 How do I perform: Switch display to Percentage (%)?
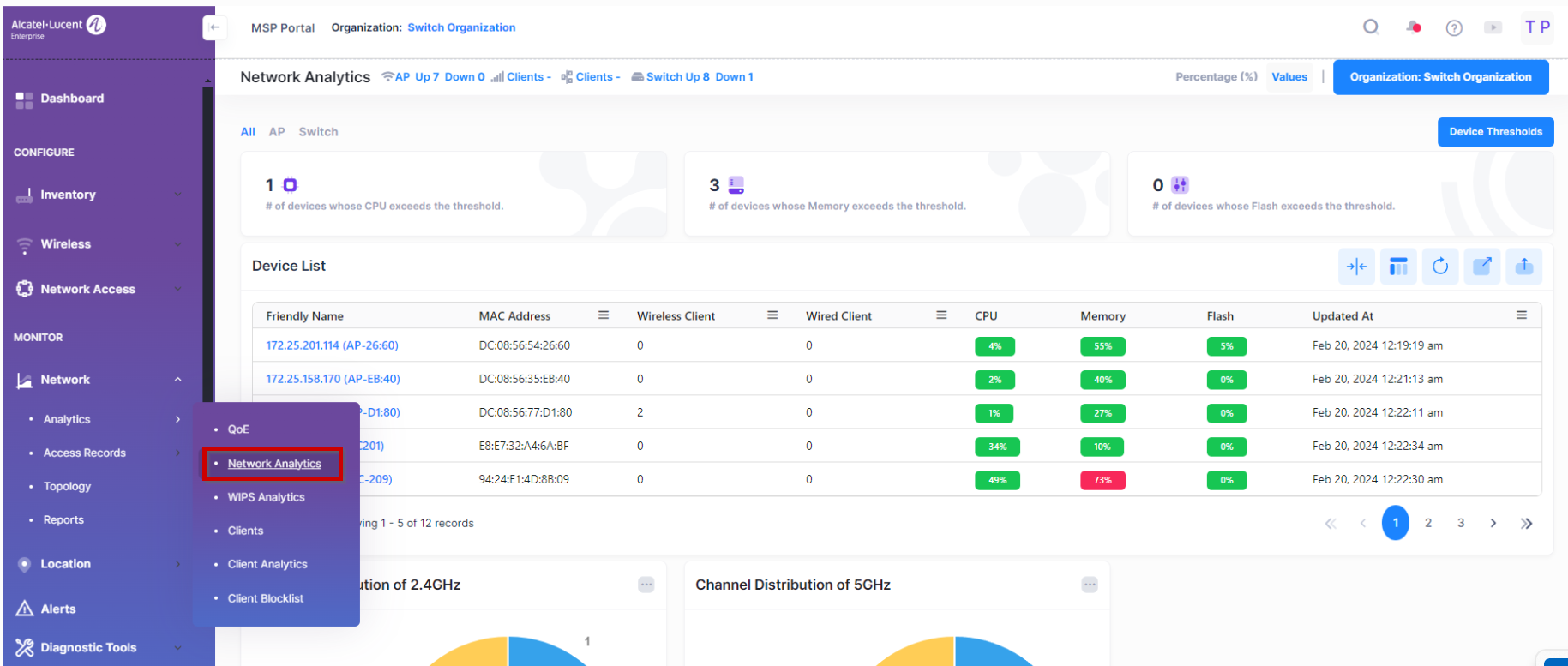click(1217, 77)
